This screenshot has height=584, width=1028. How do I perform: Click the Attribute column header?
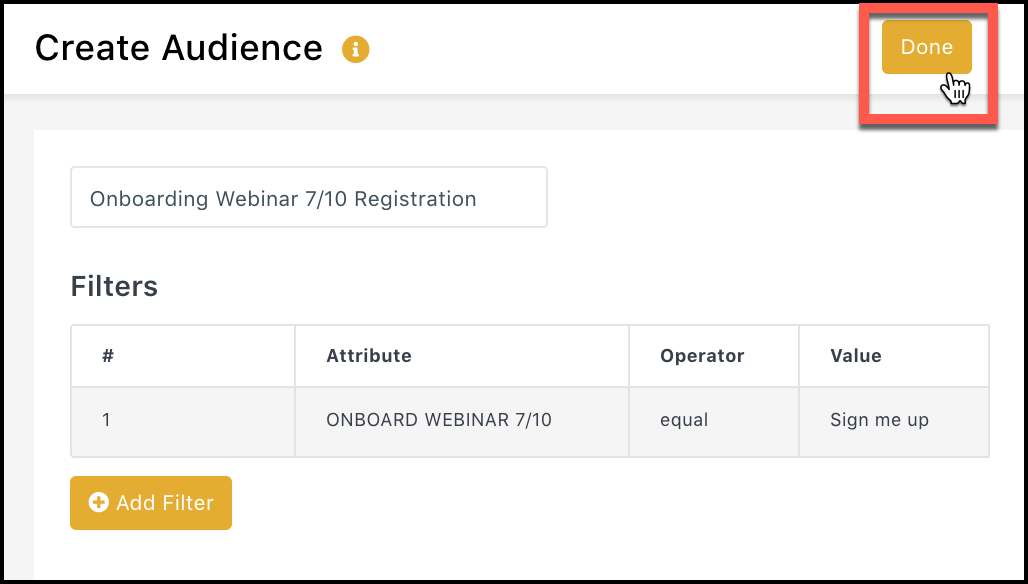tap(369, 356)
